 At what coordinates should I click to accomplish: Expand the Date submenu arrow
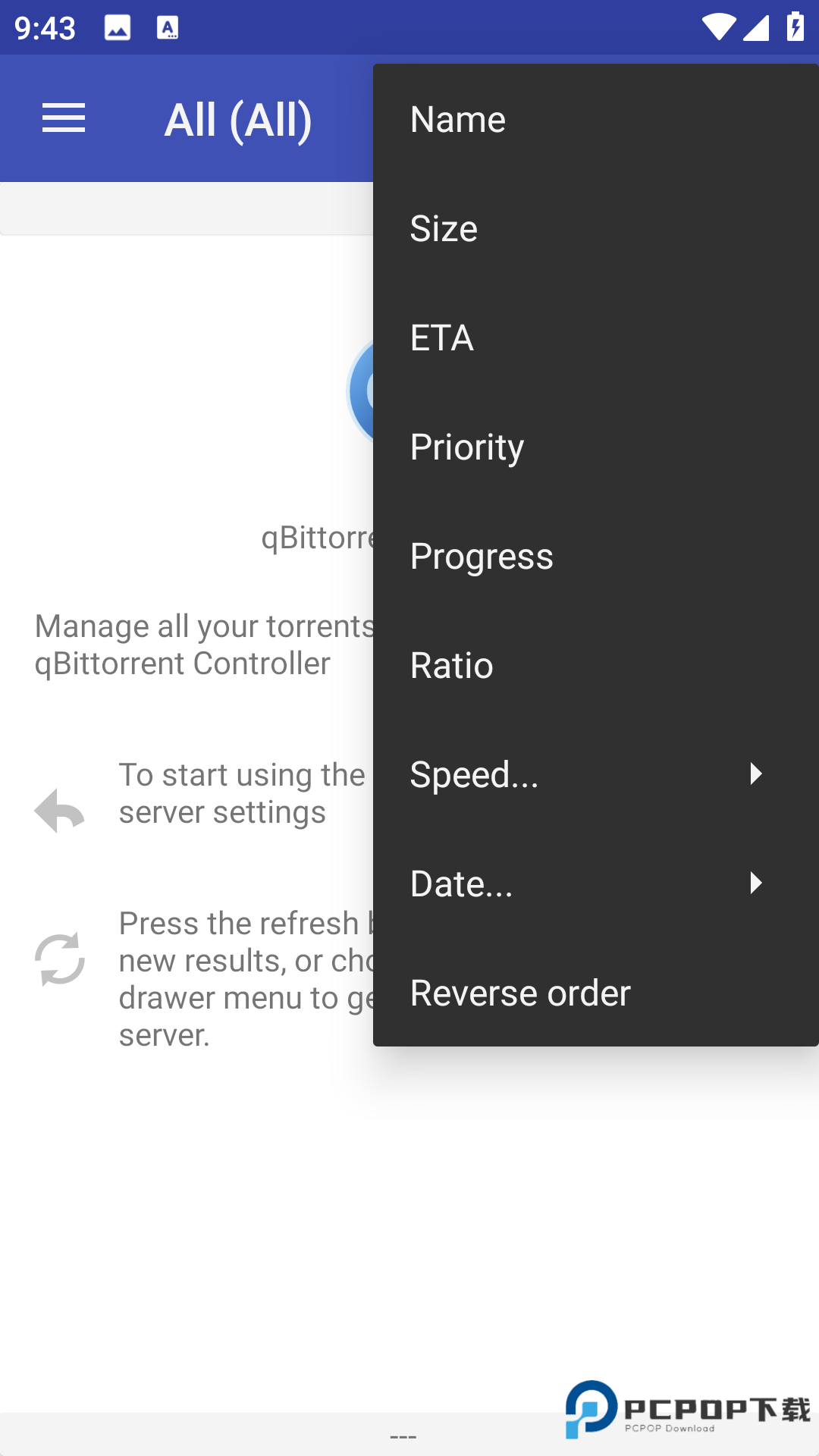[x=755, y=883]
